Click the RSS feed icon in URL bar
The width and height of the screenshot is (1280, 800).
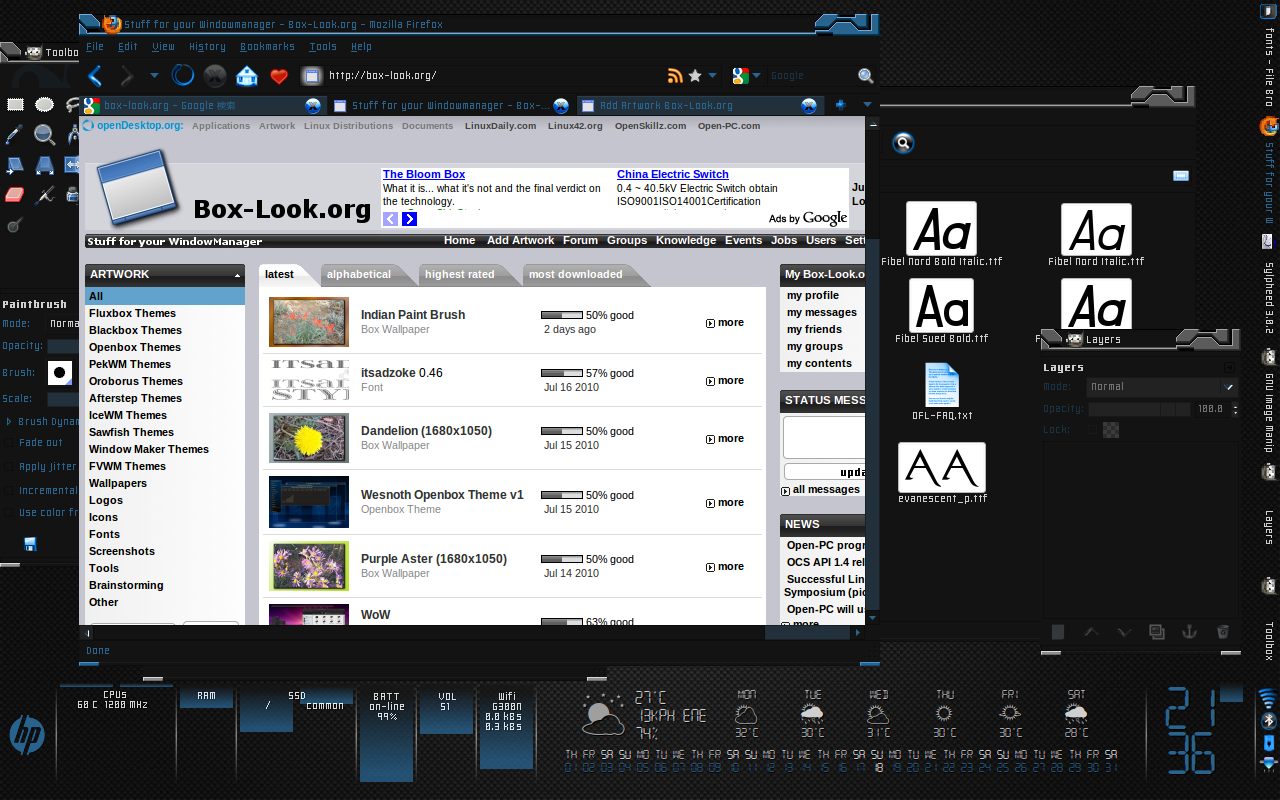(675, 76)
